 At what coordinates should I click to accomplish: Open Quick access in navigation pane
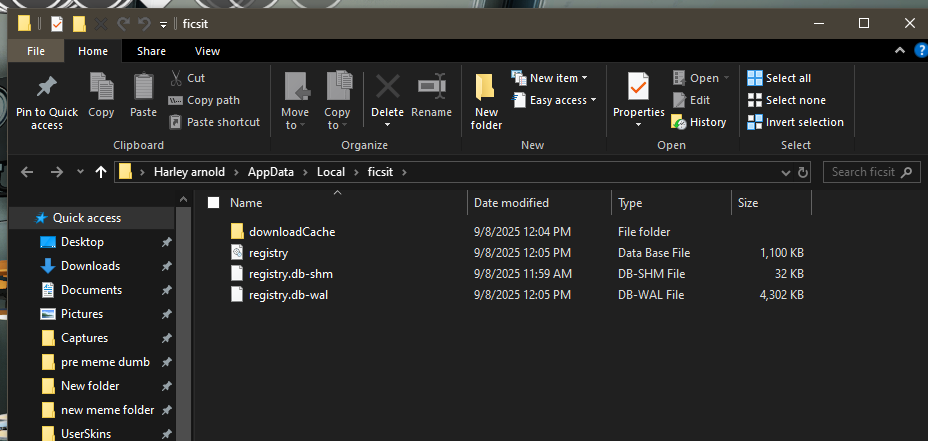(86, 218)
